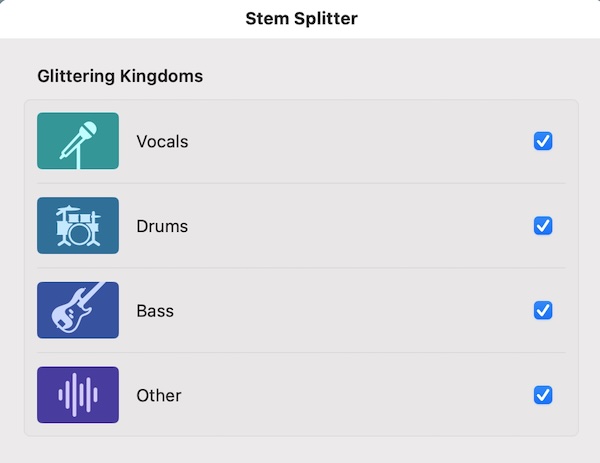The width and height of the screenshot is (600, 463).
Task: Click the Vocals microphone icon
Action: click(78, 141)
